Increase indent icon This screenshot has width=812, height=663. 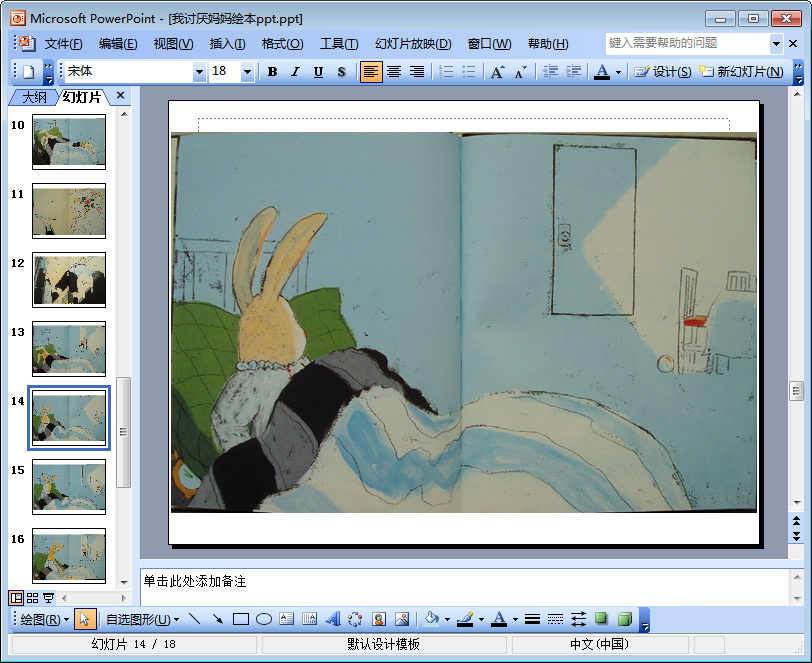coord(573,71)
